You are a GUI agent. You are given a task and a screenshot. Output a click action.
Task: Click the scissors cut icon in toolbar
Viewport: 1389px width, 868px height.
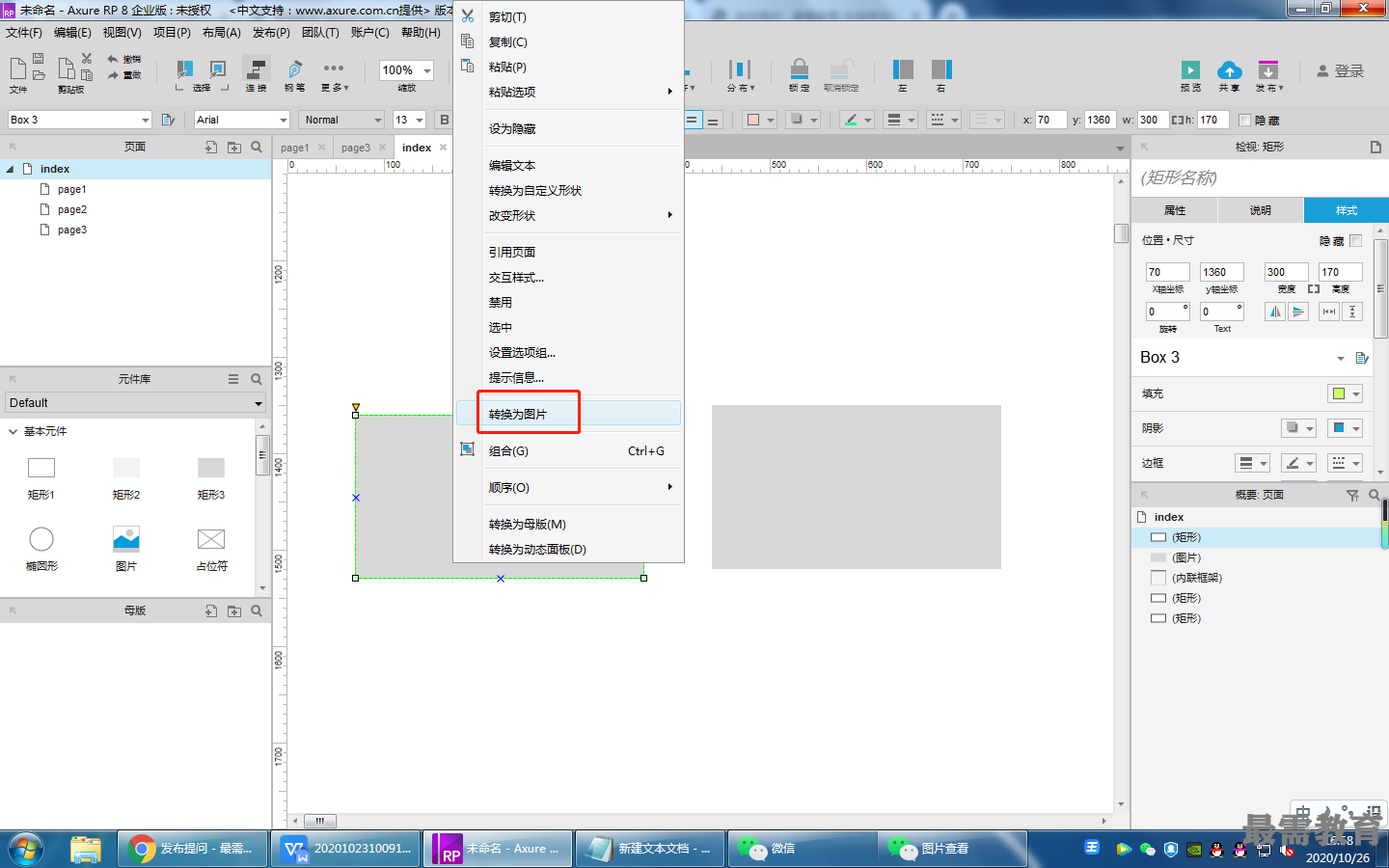(87, 59)
